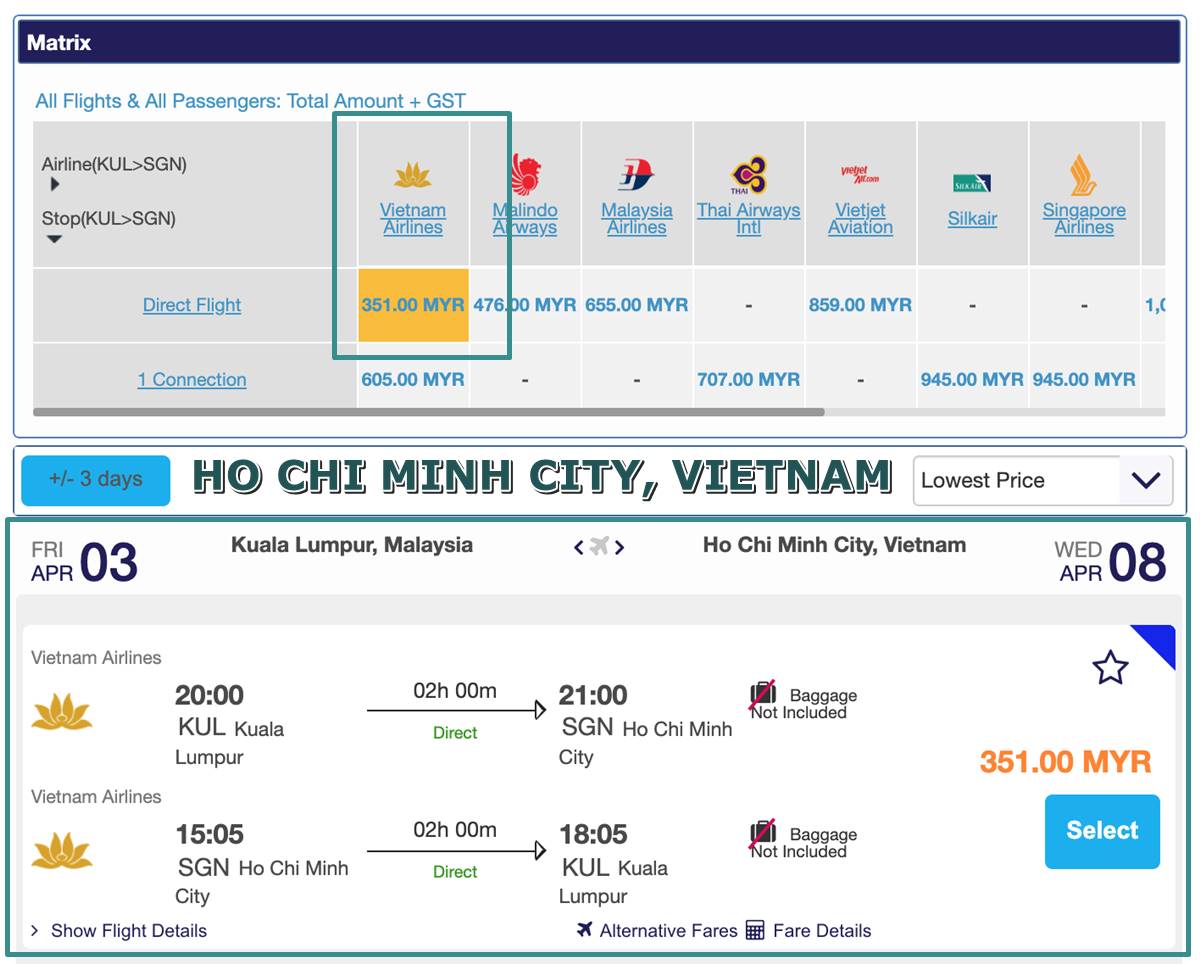Click the 1 Connection row link
Viewport: 1200px width, 964px height.
tap(192, 380)
